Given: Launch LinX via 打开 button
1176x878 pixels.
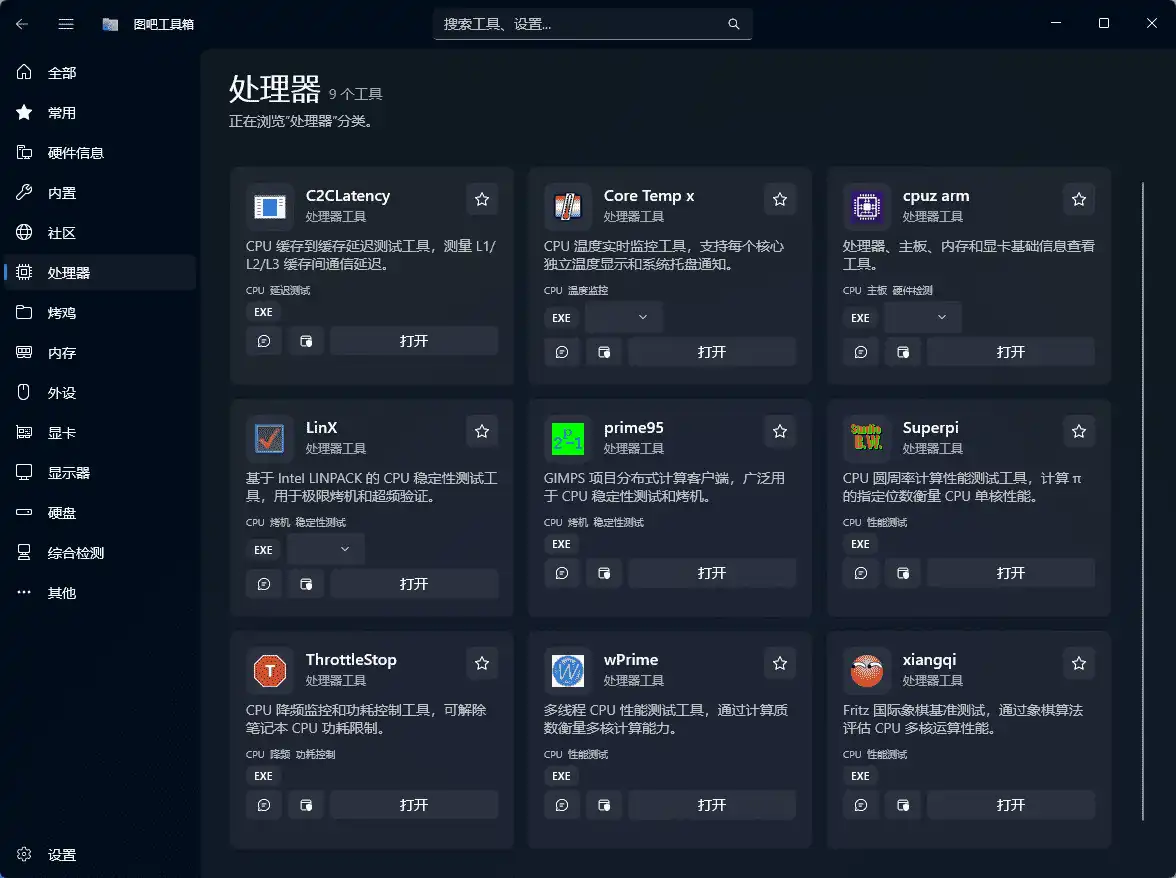Looking at the screenshot, I should click(414, 583).
